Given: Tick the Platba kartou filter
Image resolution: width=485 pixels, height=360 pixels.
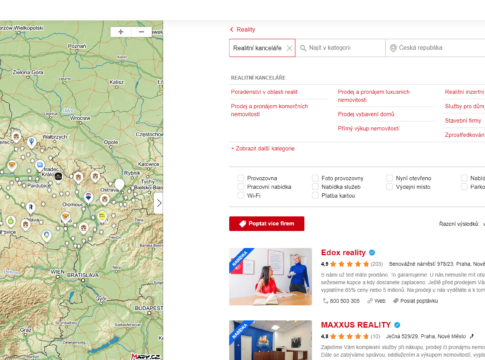Looking at the screenshot, I should pyautogui.click(x=315, y=195).
